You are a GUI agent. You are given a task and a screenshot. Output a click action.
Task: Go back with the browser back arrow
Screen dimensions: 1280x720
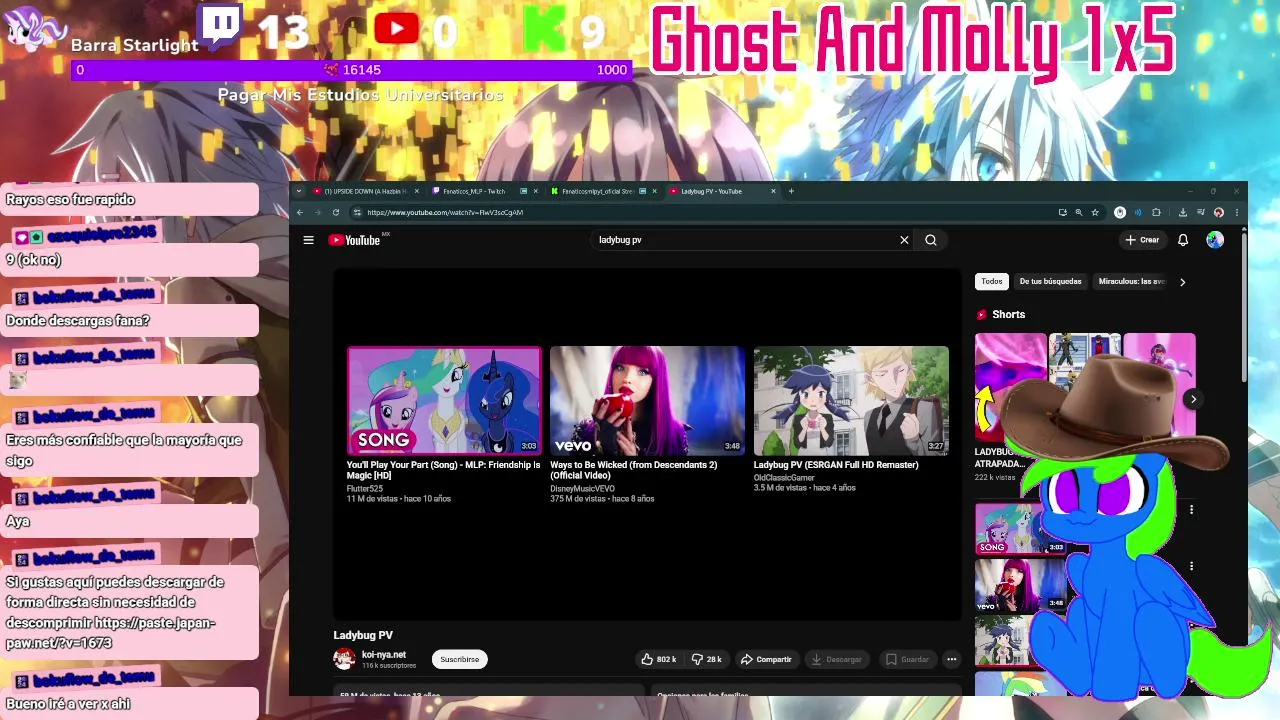click(x=300, y=212)
